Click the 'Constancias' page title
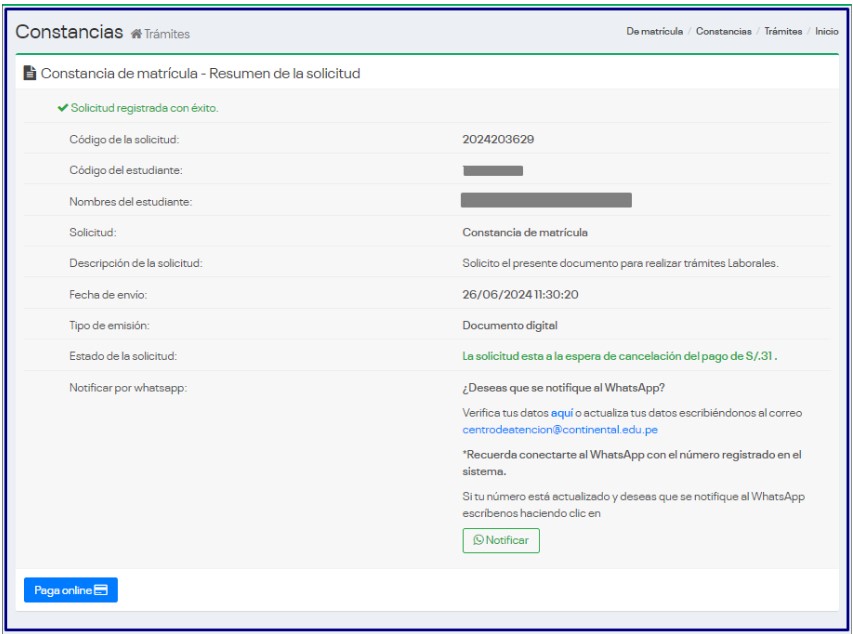The height and width of the screenshot is (634, 853). 69,32
